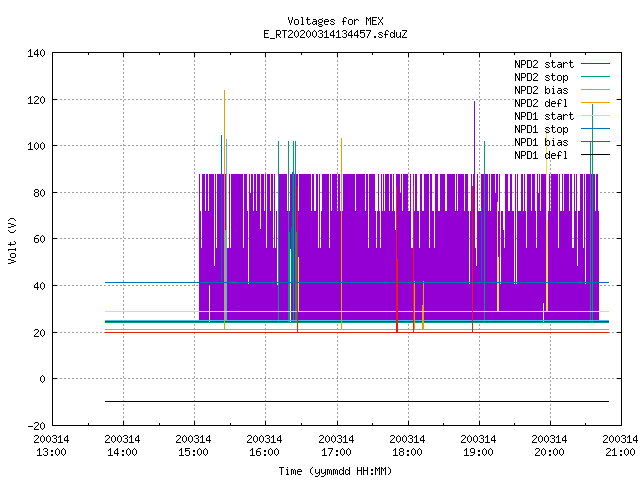Click the 120 y-axis tick label
This screenshot has height=480, width=640.
point(36,100)
